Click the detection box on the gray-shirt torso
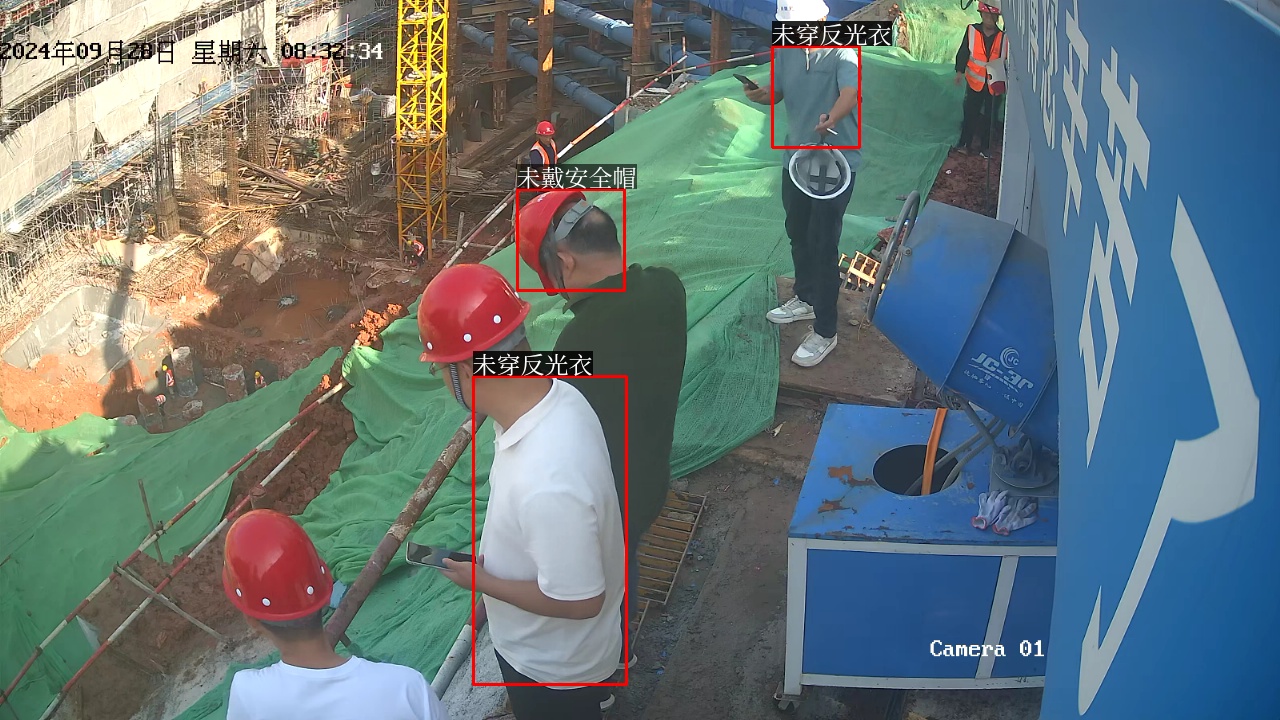Viewport: 1280px width, 720px height. [x=815, y=96]
